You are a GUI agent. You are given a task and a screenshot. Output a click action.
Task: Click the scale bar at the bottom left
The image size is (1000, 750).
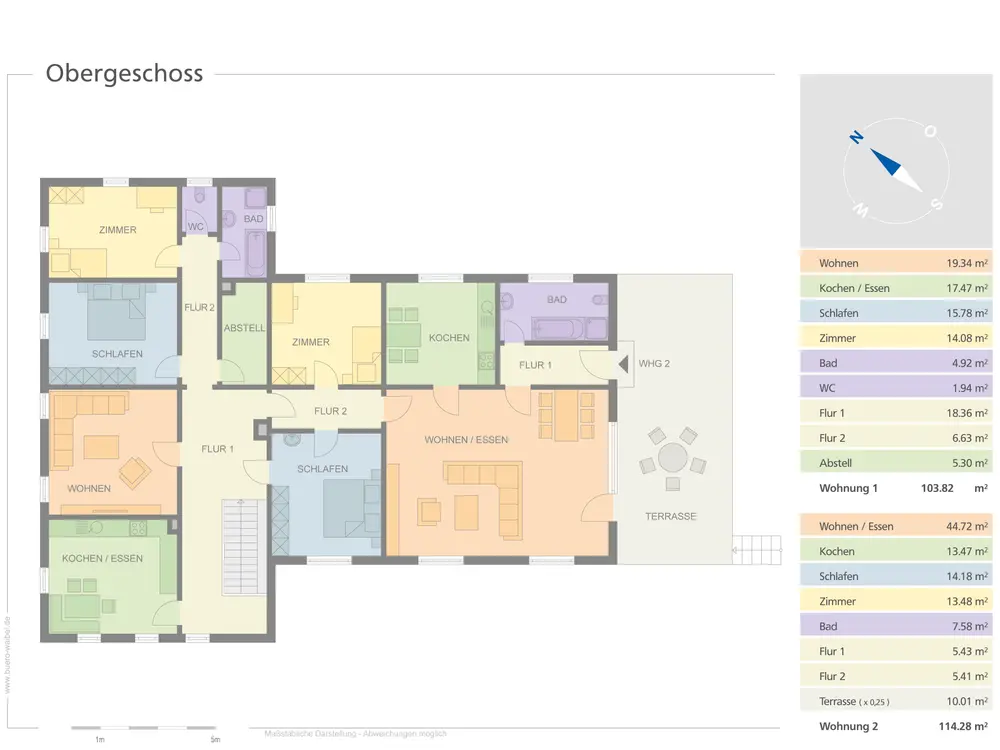coord(144,728)
